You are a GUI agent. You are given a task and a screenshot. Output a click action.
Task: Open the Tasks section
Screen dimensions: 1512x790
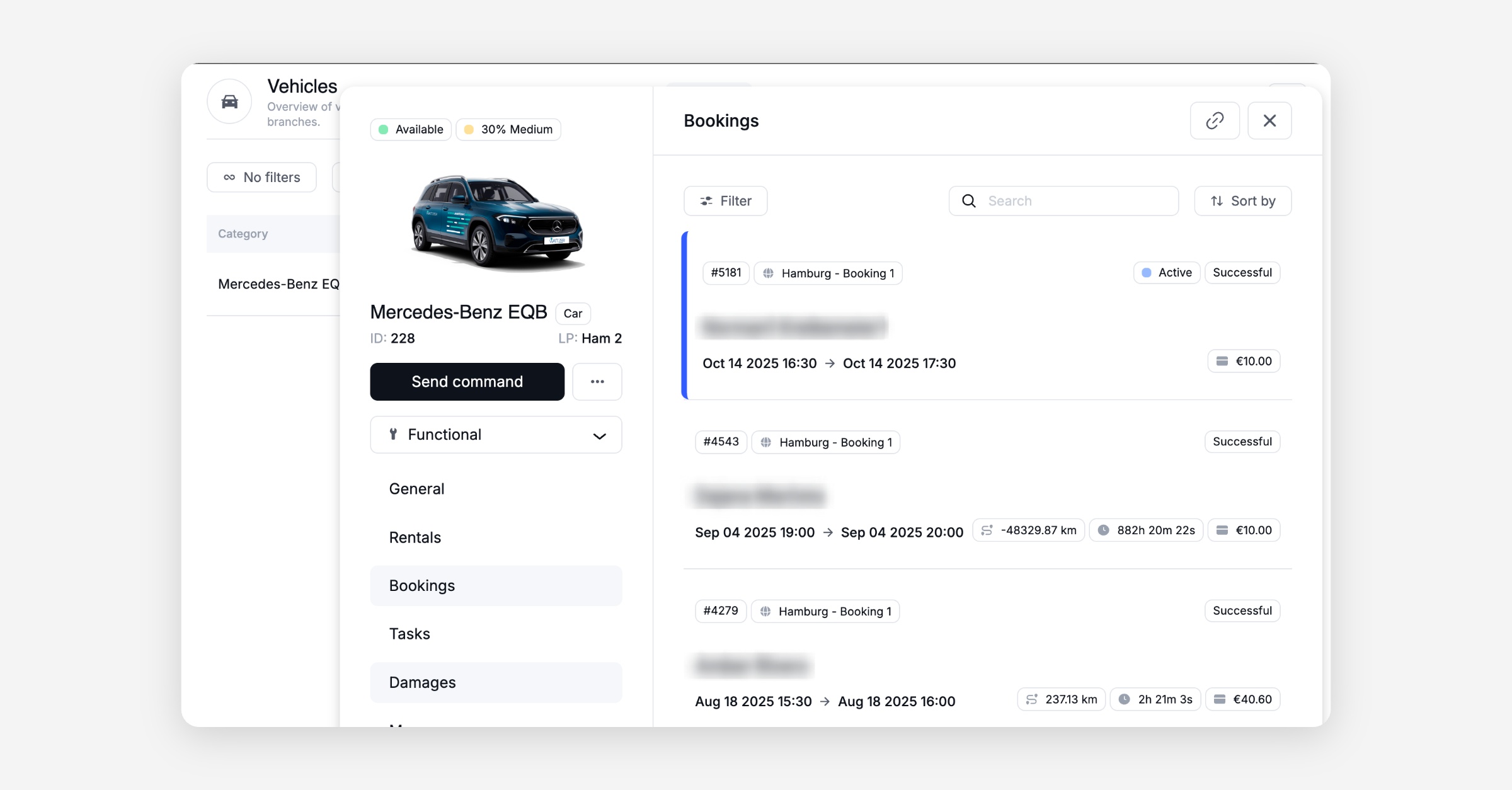point(409,634)
